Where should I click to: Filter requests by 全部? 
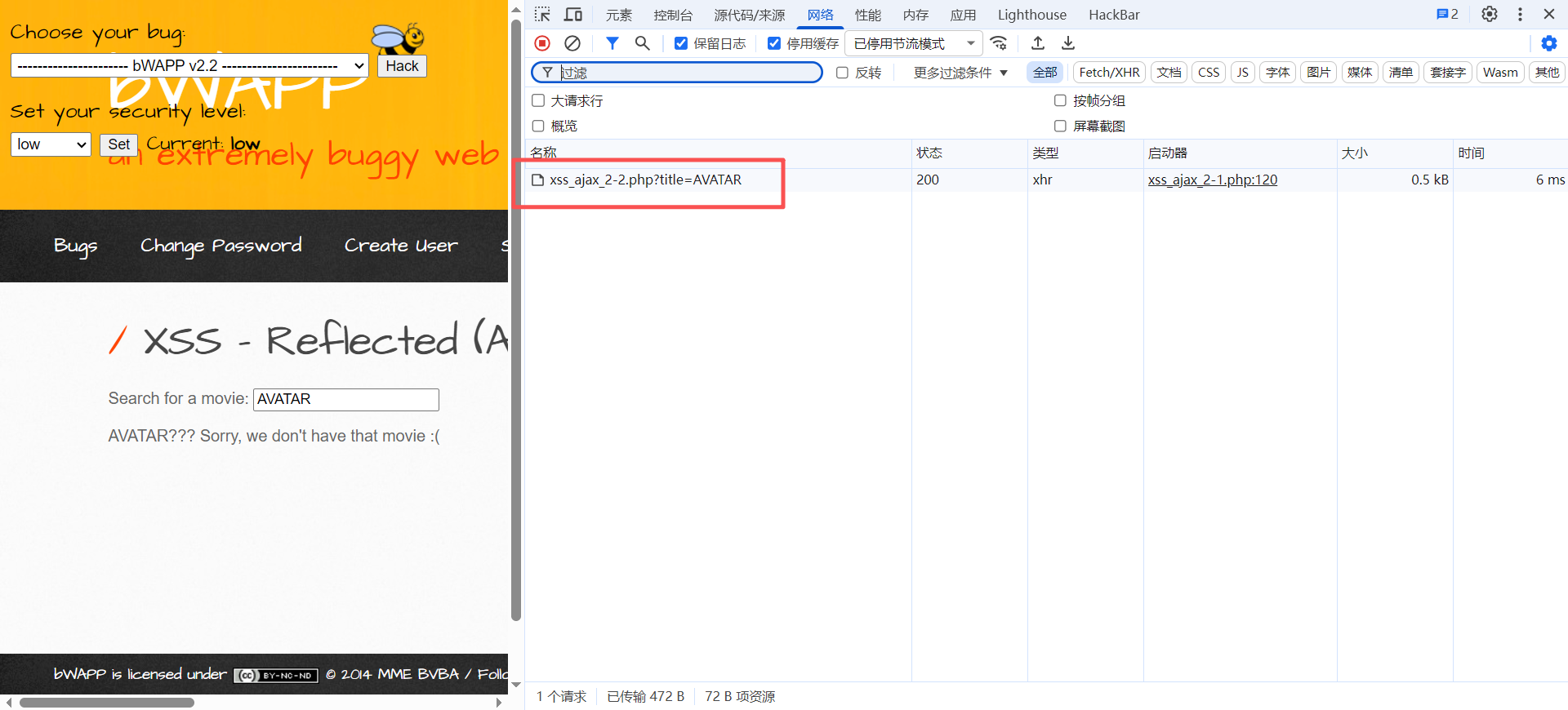[1045, 73]
